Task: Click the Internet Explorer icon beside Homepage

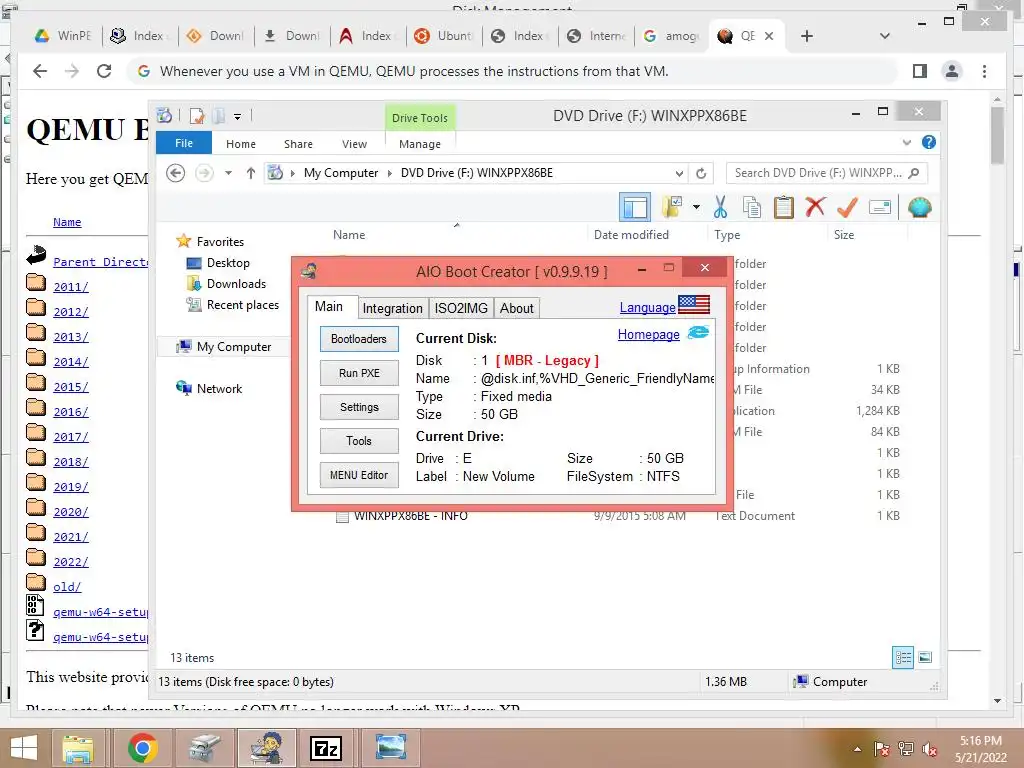Action: (x=698, y=332)
